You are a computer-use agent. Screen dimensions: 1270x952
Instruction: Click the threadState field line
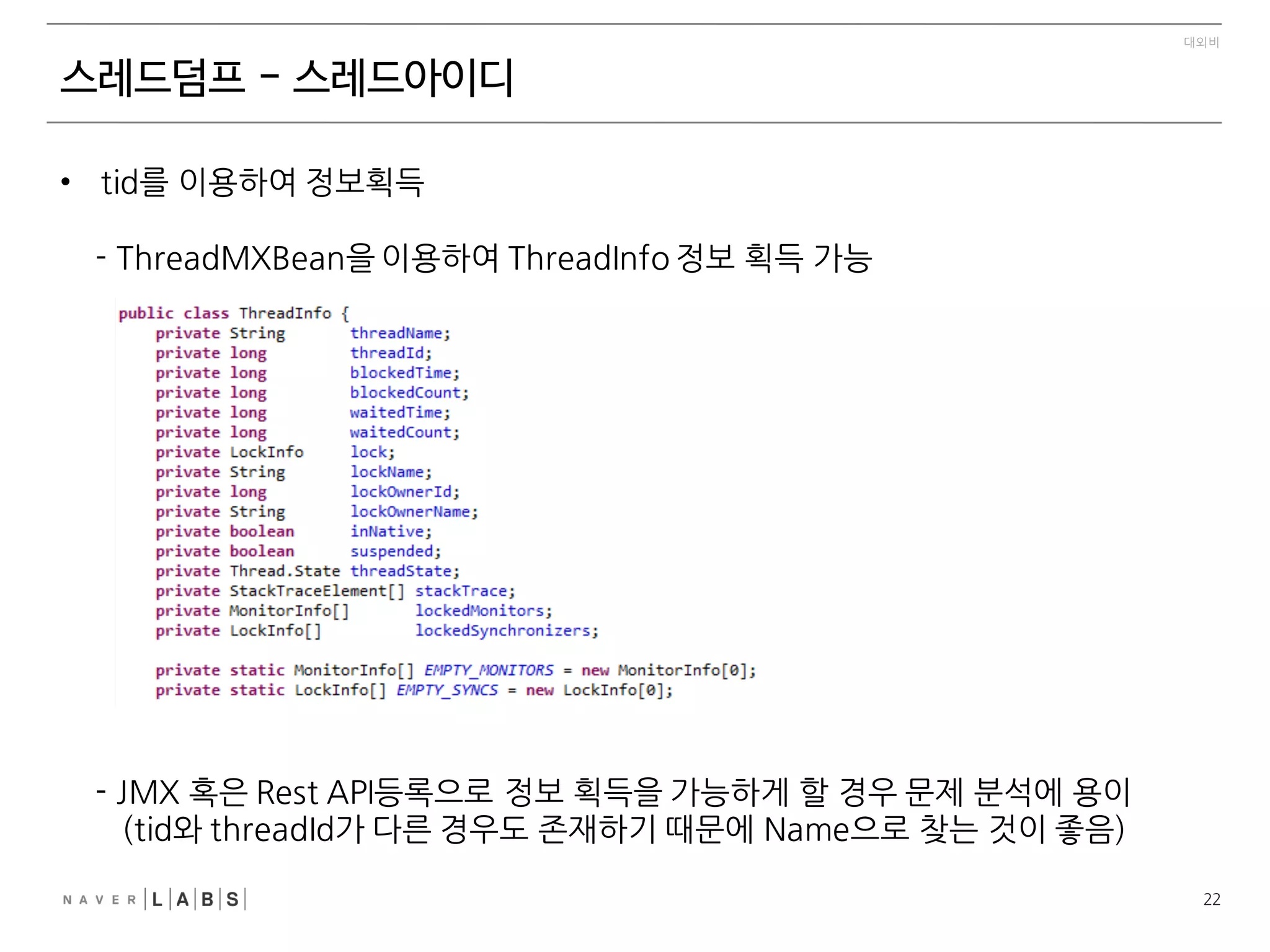308,571
